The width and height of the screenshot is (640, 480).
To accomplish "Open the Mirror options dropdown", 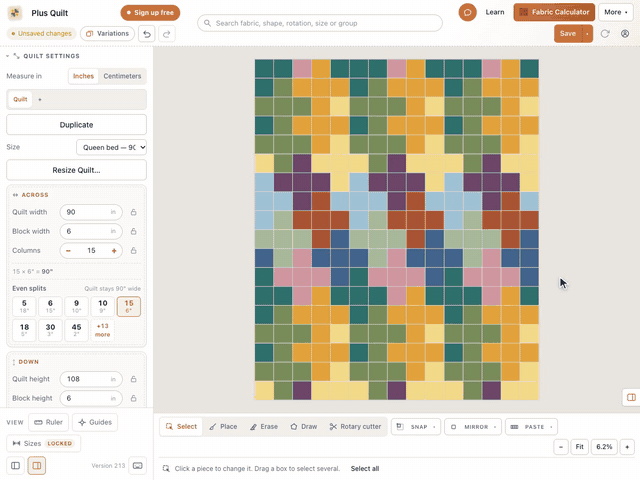I will coord(473,427).
